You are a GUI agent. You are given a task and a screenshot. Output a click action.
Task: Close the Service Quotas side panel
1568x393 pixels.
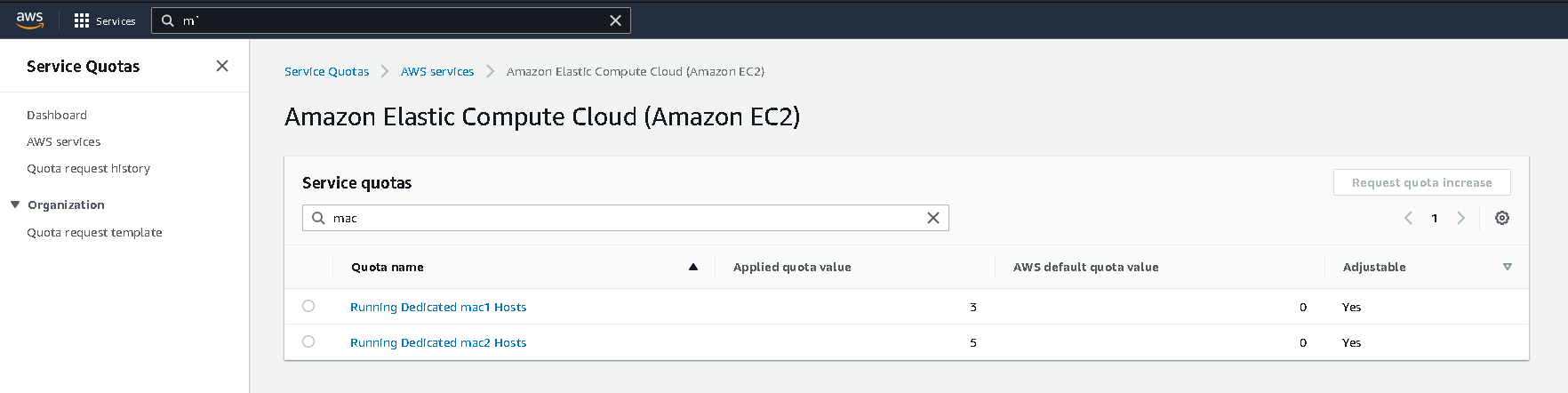point(222,66)
